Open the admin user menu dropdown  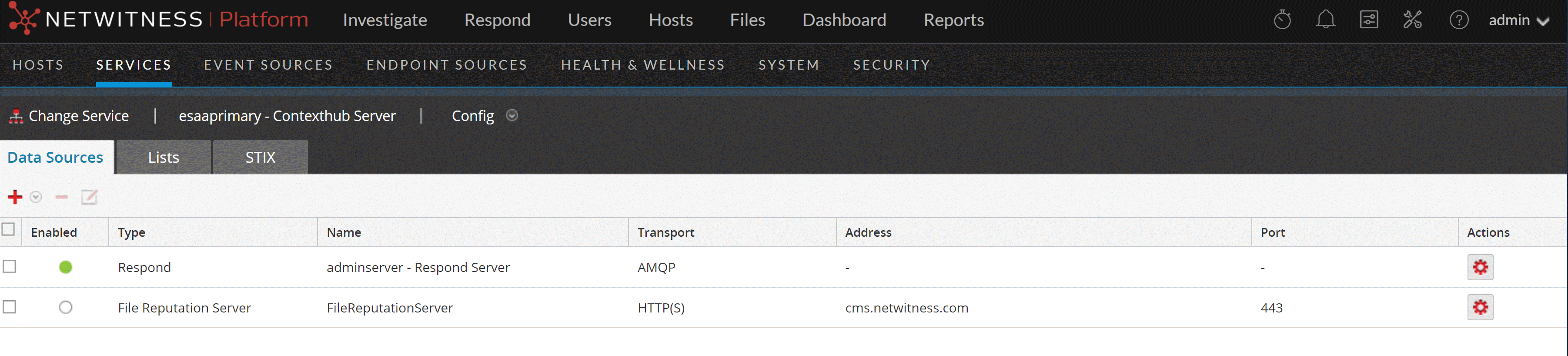[x=1518, y=21]
